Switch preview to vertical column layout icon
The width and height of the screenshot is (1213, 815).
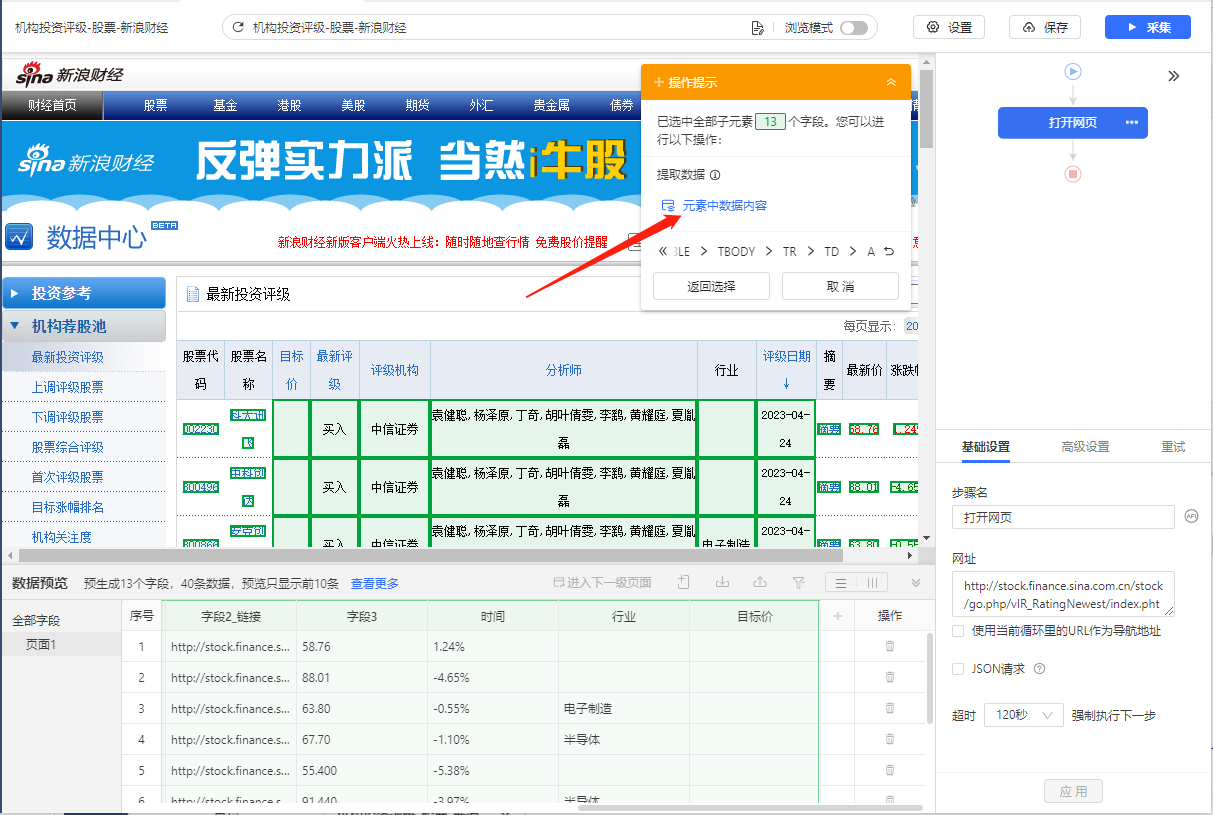tap(872, 583)
